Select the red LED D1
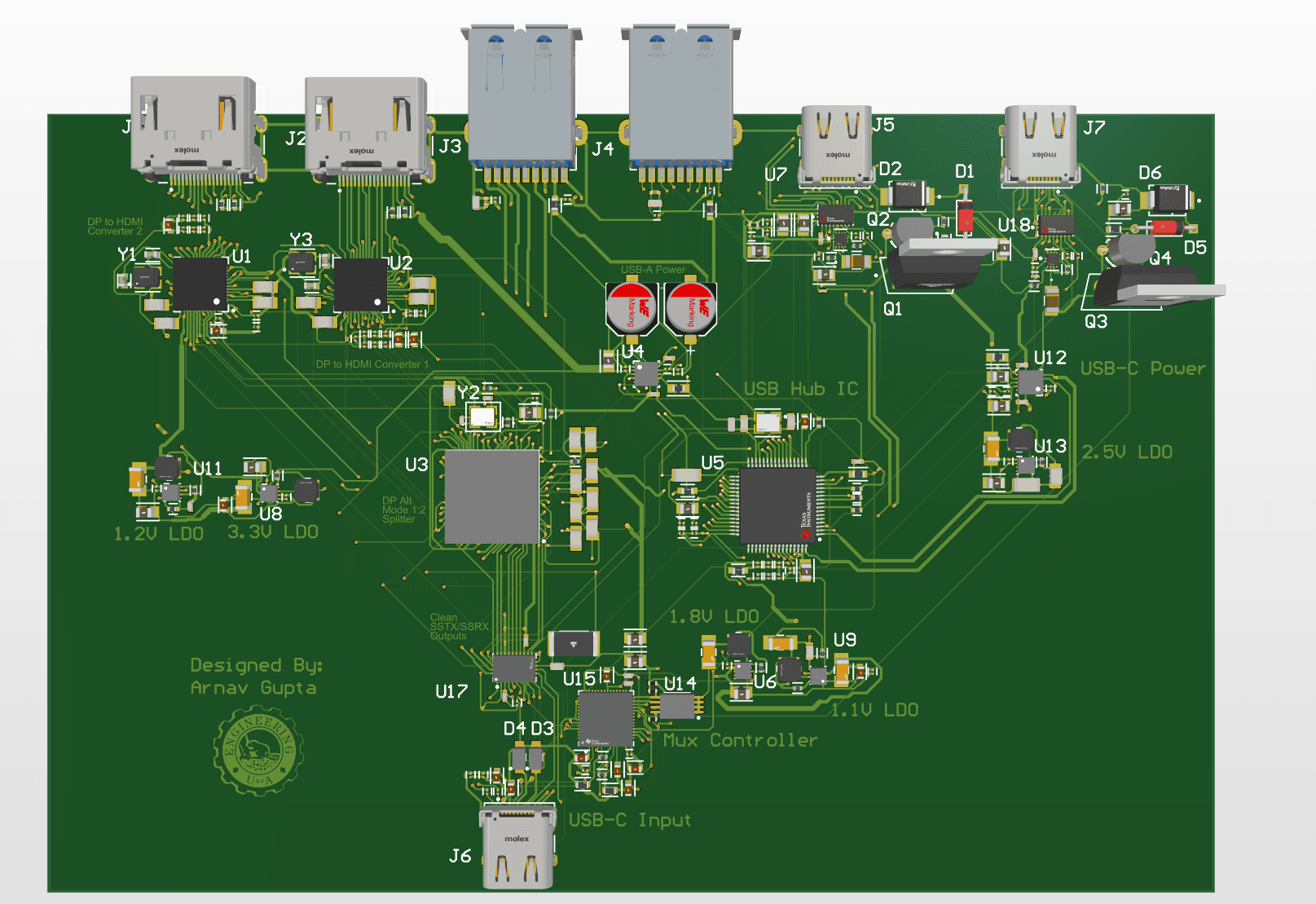The width and height of the screenshot is (1316, 904). 964,216
